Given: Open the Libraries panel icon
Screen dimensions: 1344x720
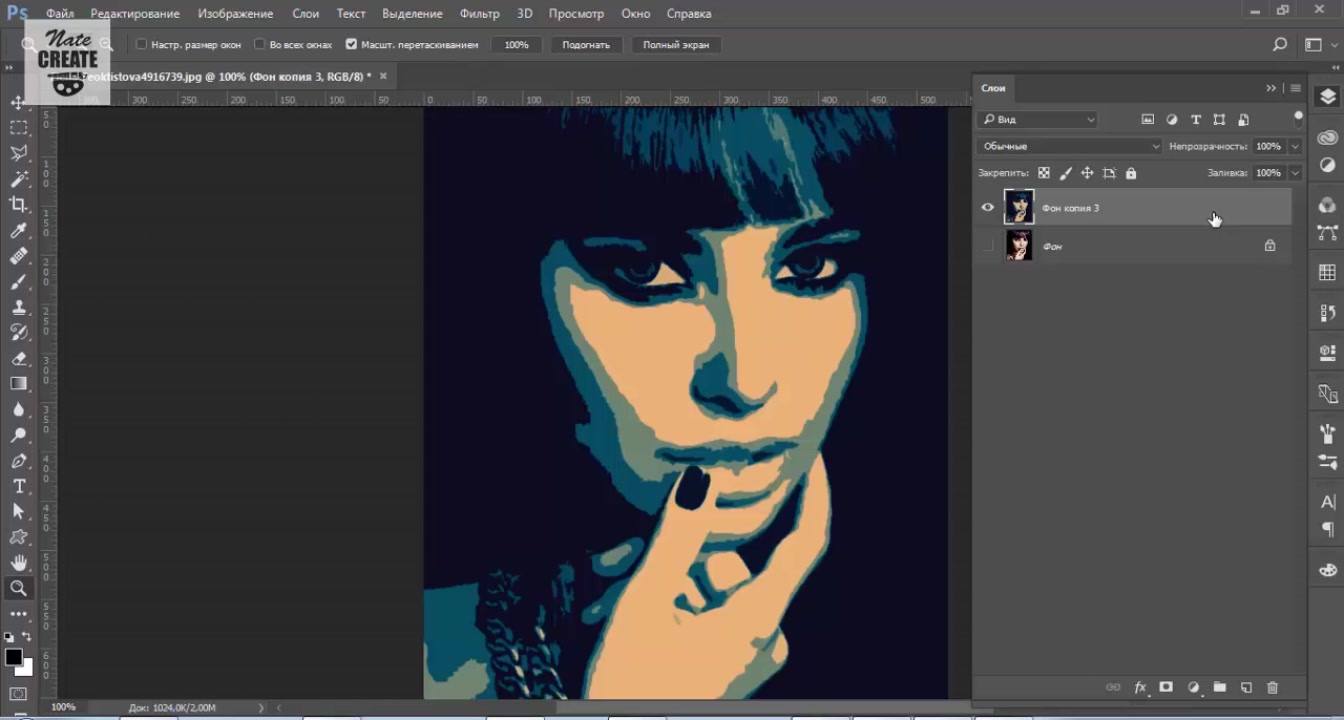Looking at the screenshot, I should (1328, 137).
